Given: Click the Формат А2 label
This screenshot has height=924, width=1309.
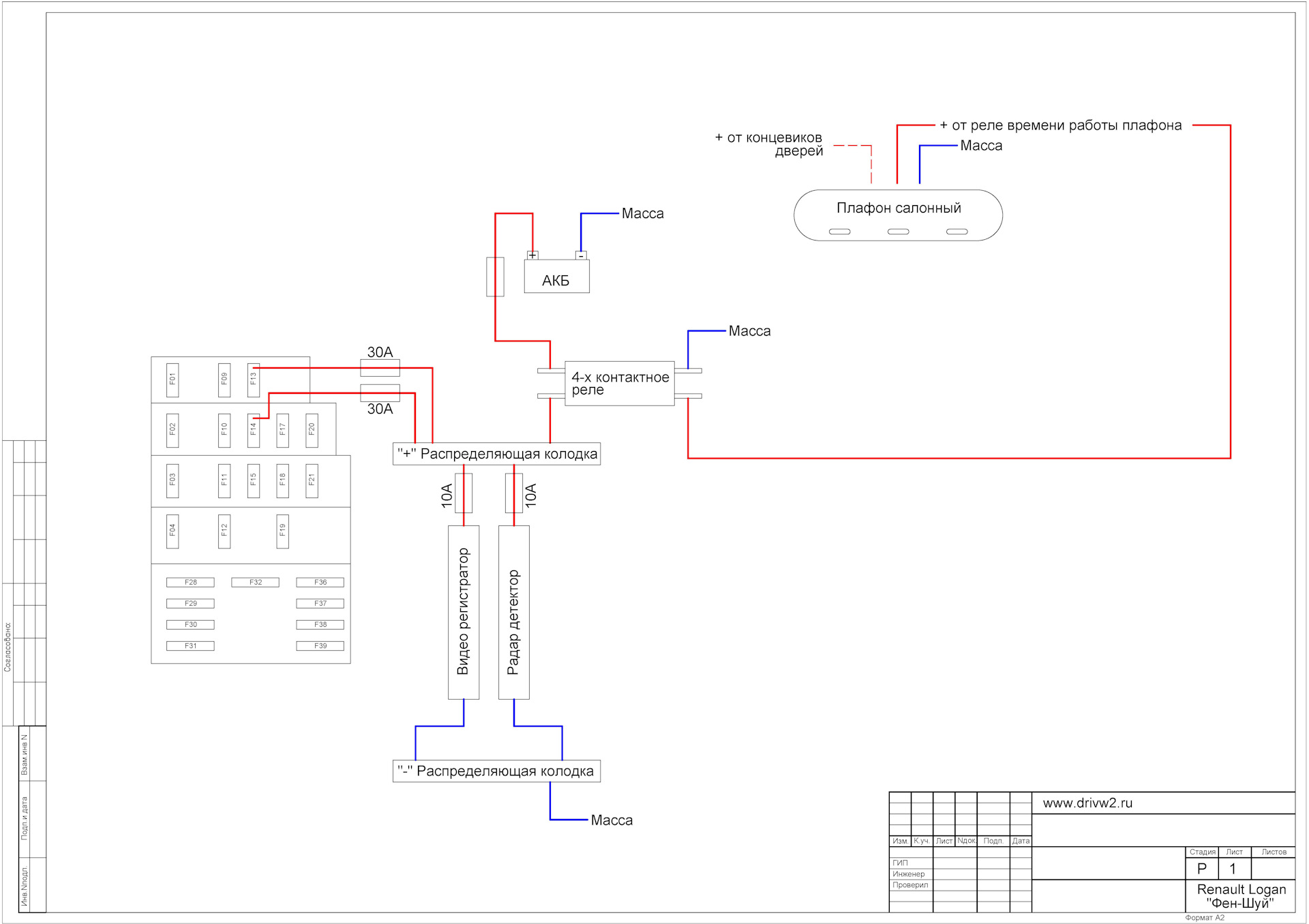Looking at the screenshot, I should point(1205,918).
